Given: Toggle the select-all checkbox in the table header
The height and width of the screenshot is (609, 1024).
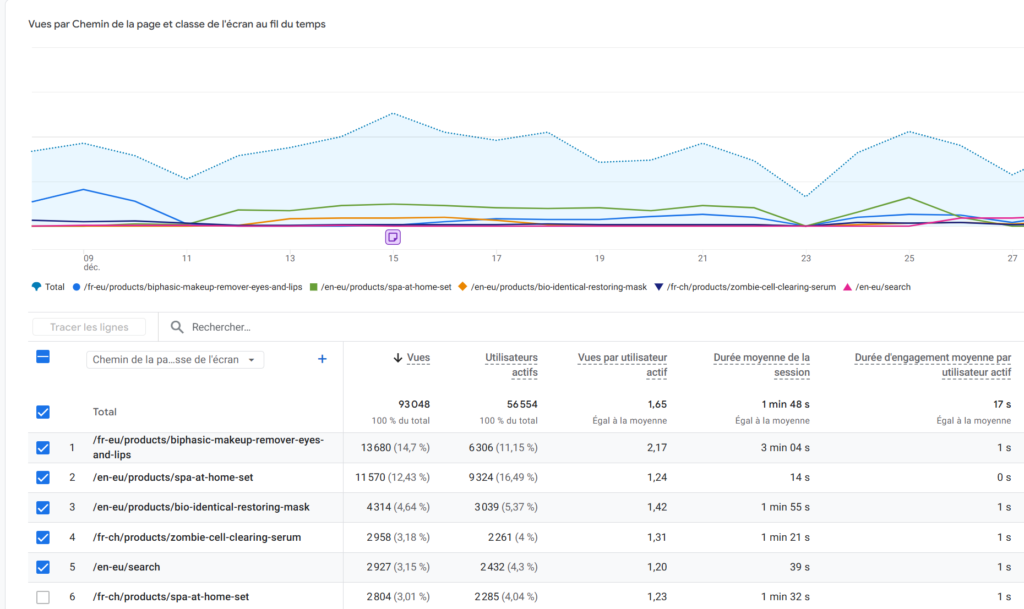Looking at the screenshot, I should (42, 356).
